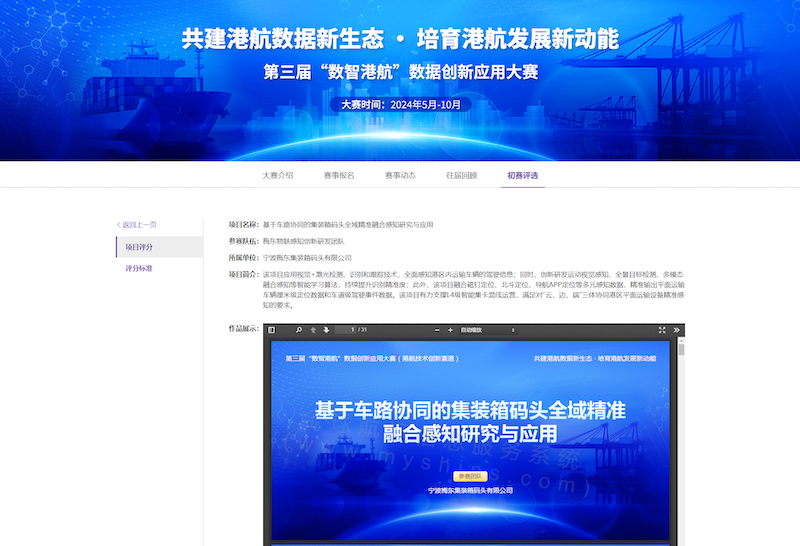
Task: Open the 大赛介绍 tab
Action: (278, 176)
